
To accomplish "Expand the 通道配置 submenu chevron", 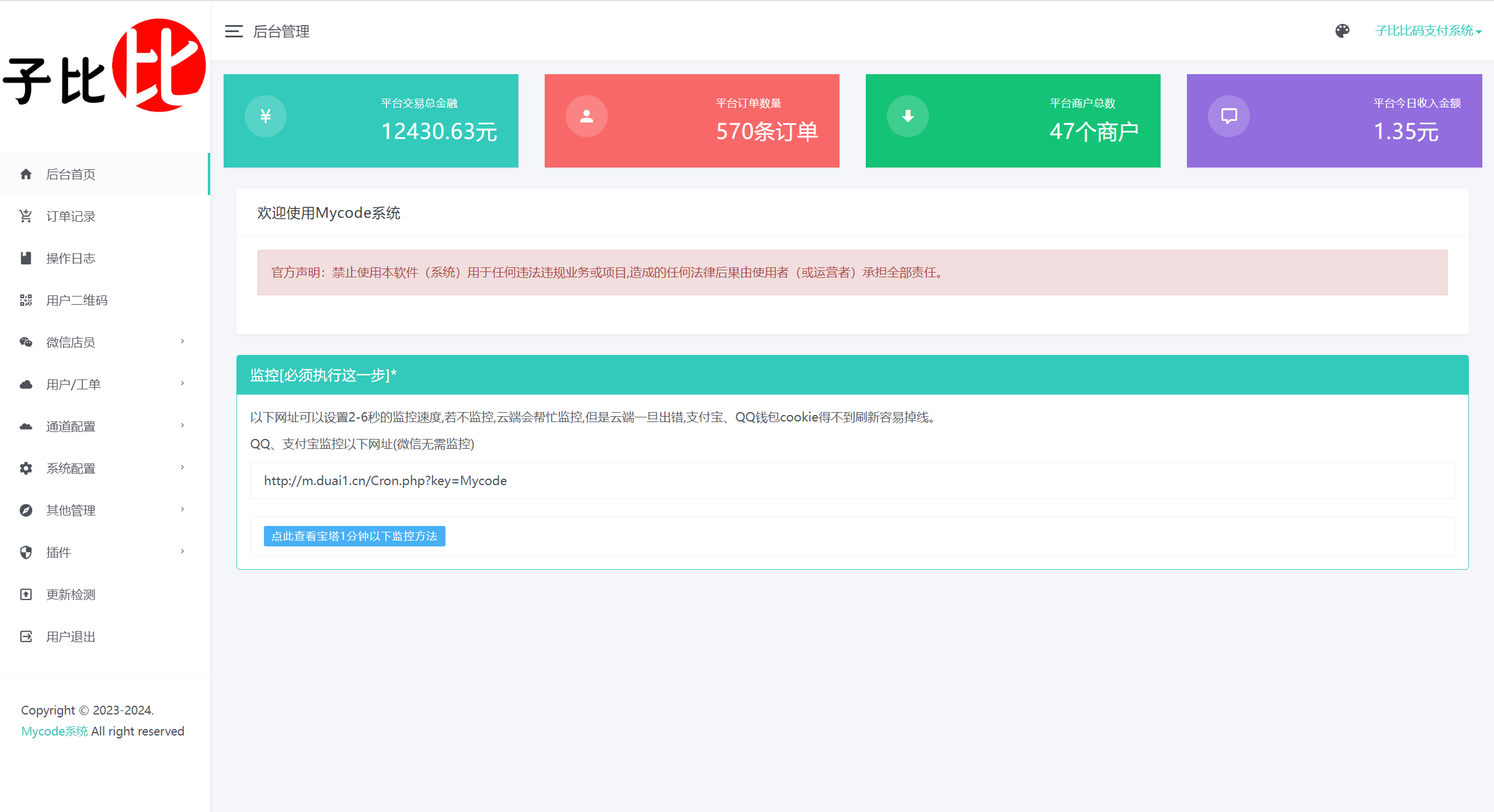I will tap(182, 426).
